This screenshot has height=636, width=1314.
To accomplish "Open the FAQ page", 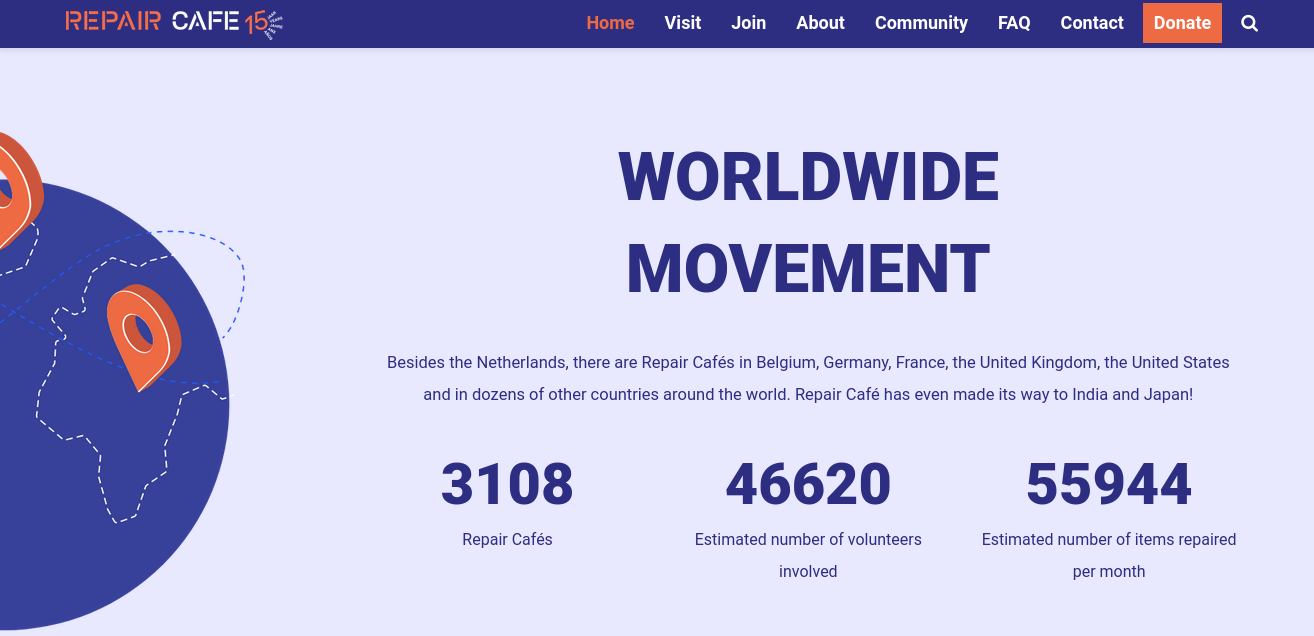I will [x=1014, y=23].
